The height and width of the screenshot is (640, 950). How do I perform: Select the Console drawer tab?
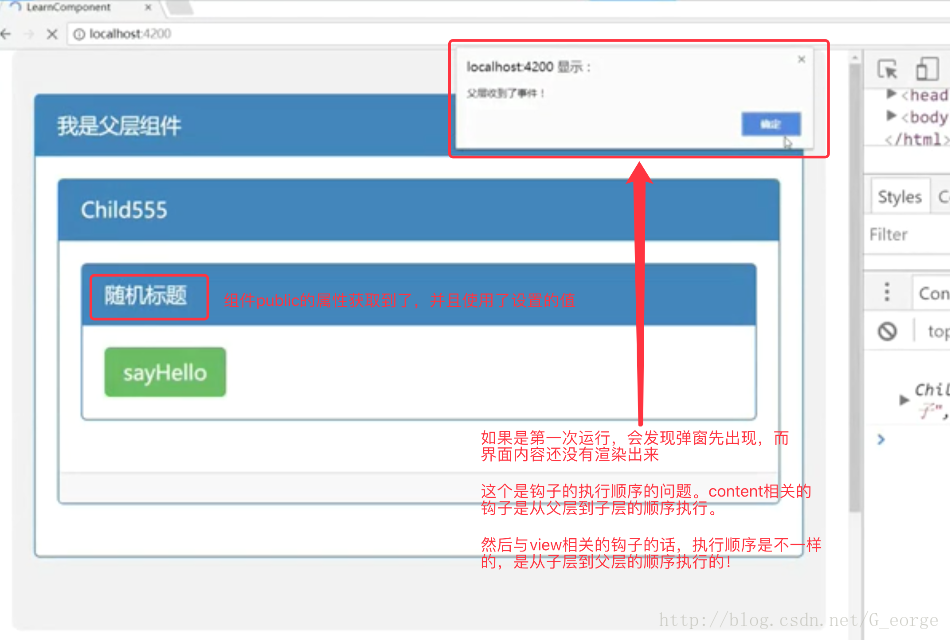(x=933, y=293)
